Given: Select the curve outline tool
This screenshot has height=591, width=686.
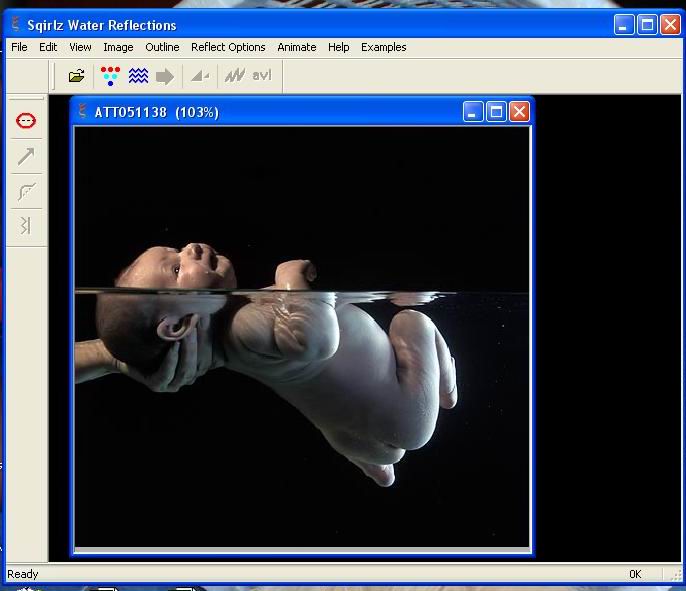Looking at the screenshot, I should tap(26, 192).
